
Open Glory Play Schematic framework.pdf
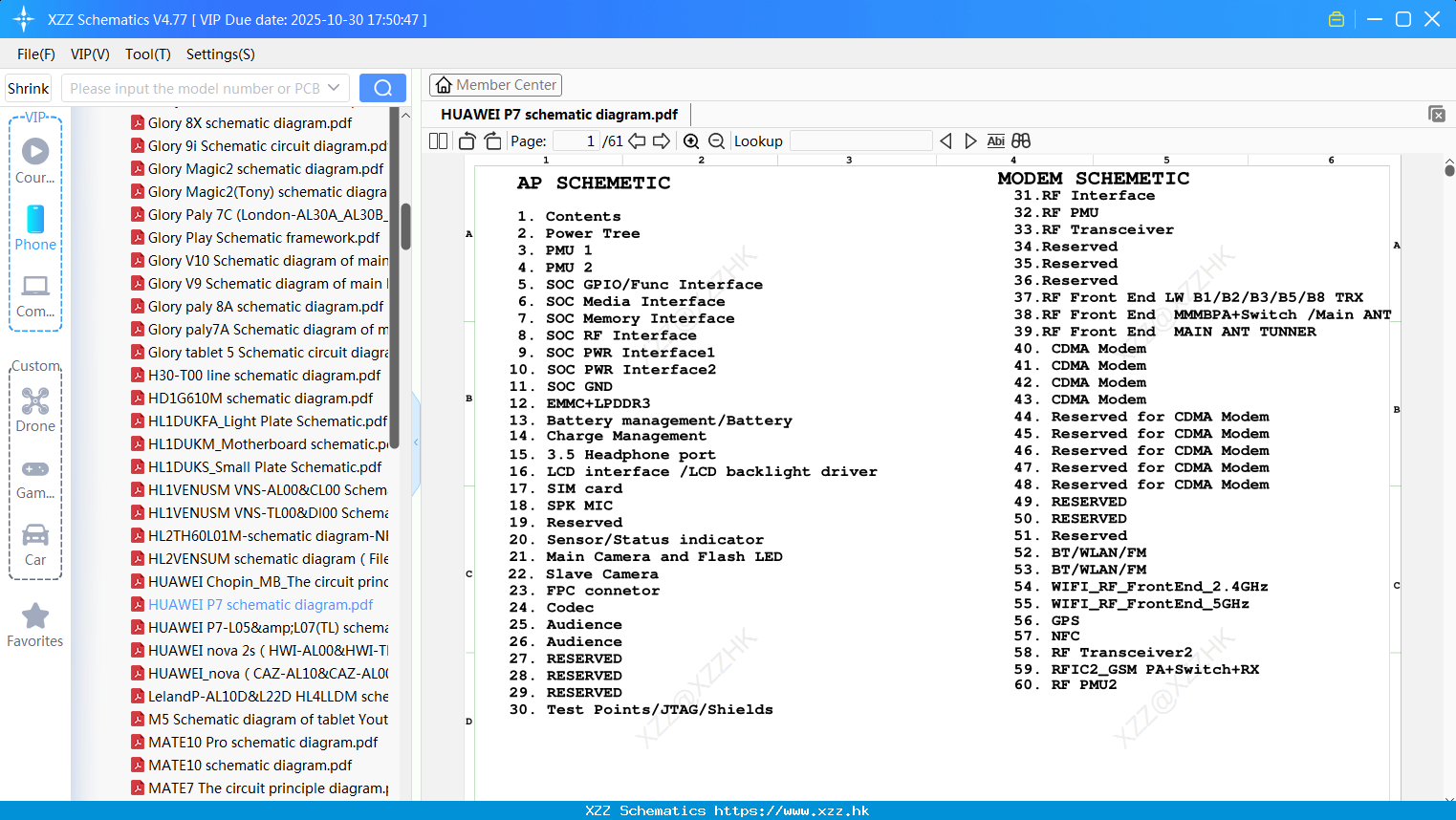point(264,237)
